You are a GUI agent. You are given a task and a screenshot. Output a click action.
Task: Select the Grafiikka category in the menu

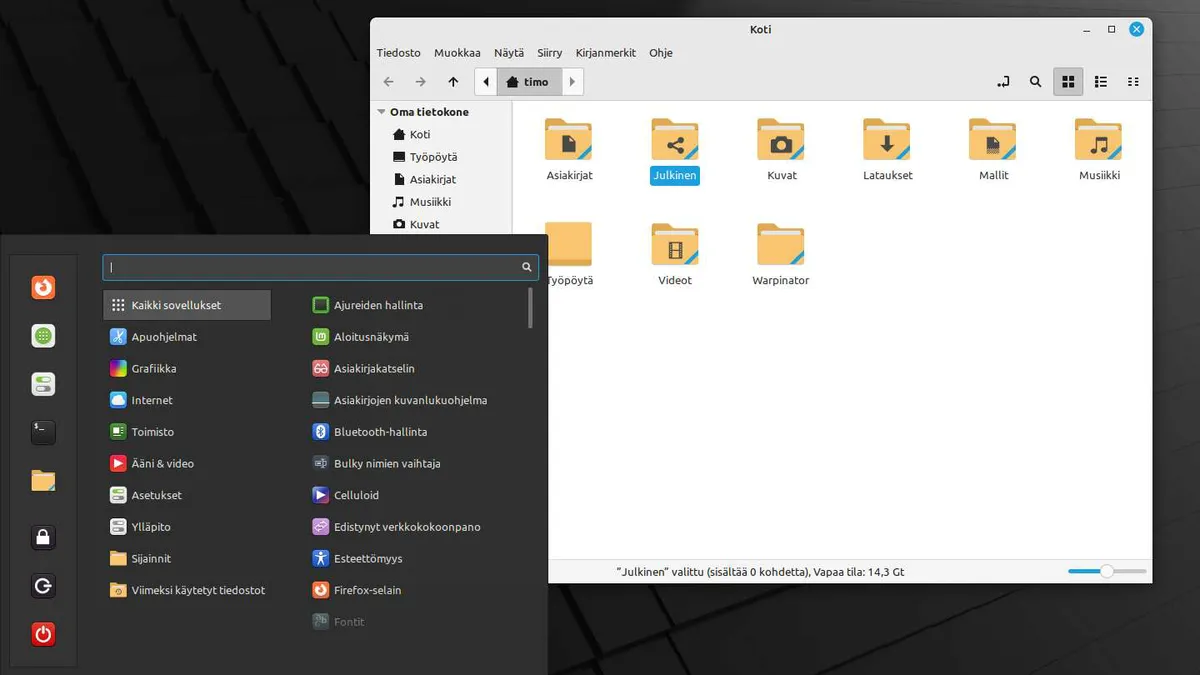point(160,368)
